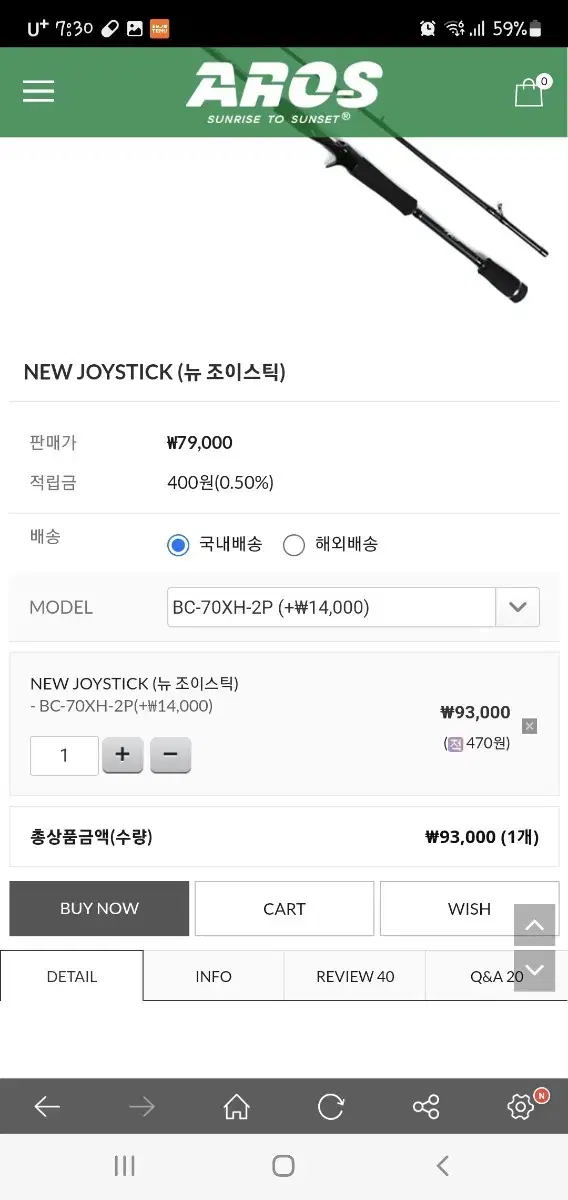Focus the quantity input field
This screenshot has width=568, height=1200.
64,755
